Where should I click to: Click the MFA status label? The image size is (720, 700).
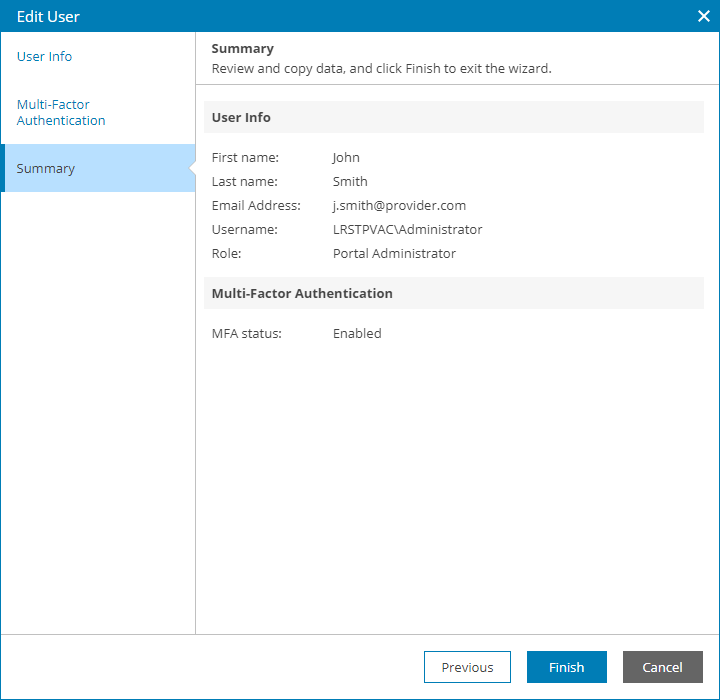coord(247,334)
